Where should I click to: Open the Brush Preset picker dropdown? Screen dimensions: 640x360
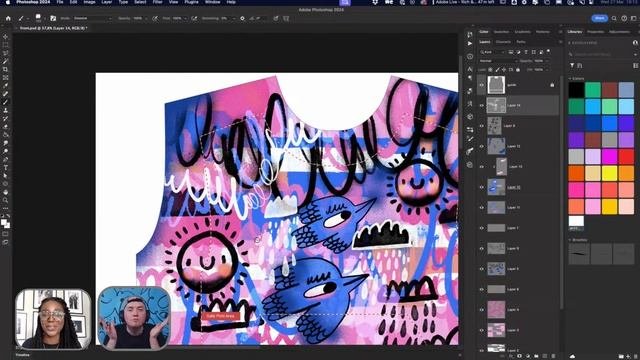(x=38, y=18)
